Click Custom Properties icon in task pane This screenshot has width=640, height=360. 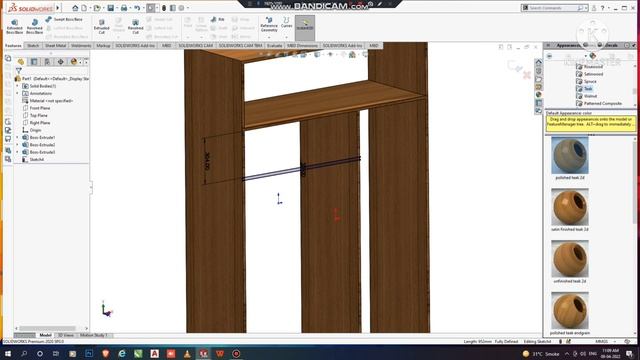(x=538, y=103)
